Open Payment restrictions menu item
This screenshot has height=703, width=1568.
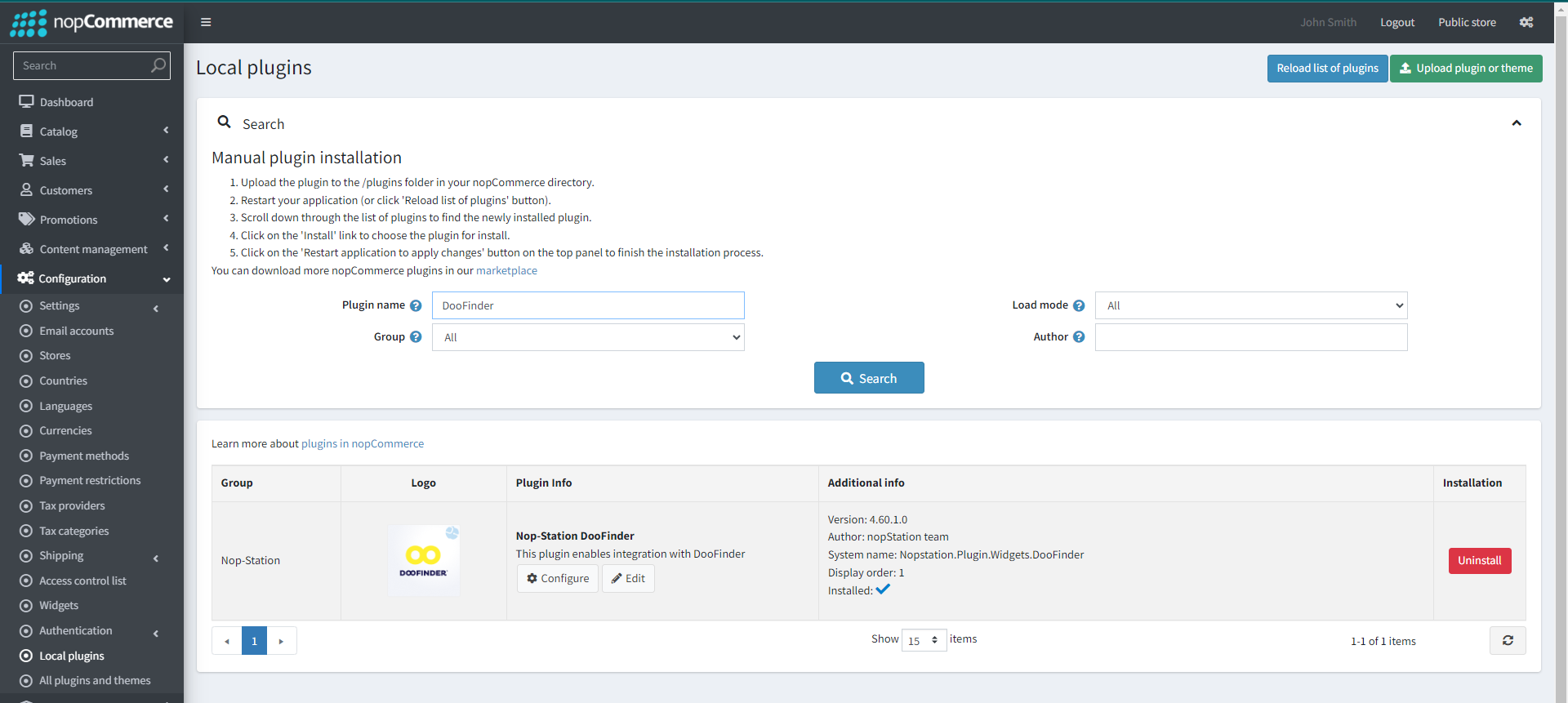[x=91, y=480]
